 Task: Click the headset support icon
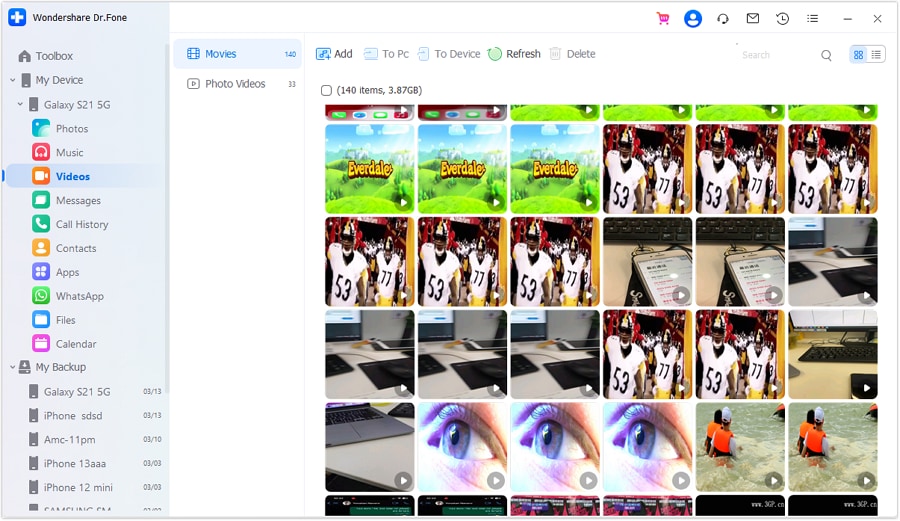(x=723, y=19)
